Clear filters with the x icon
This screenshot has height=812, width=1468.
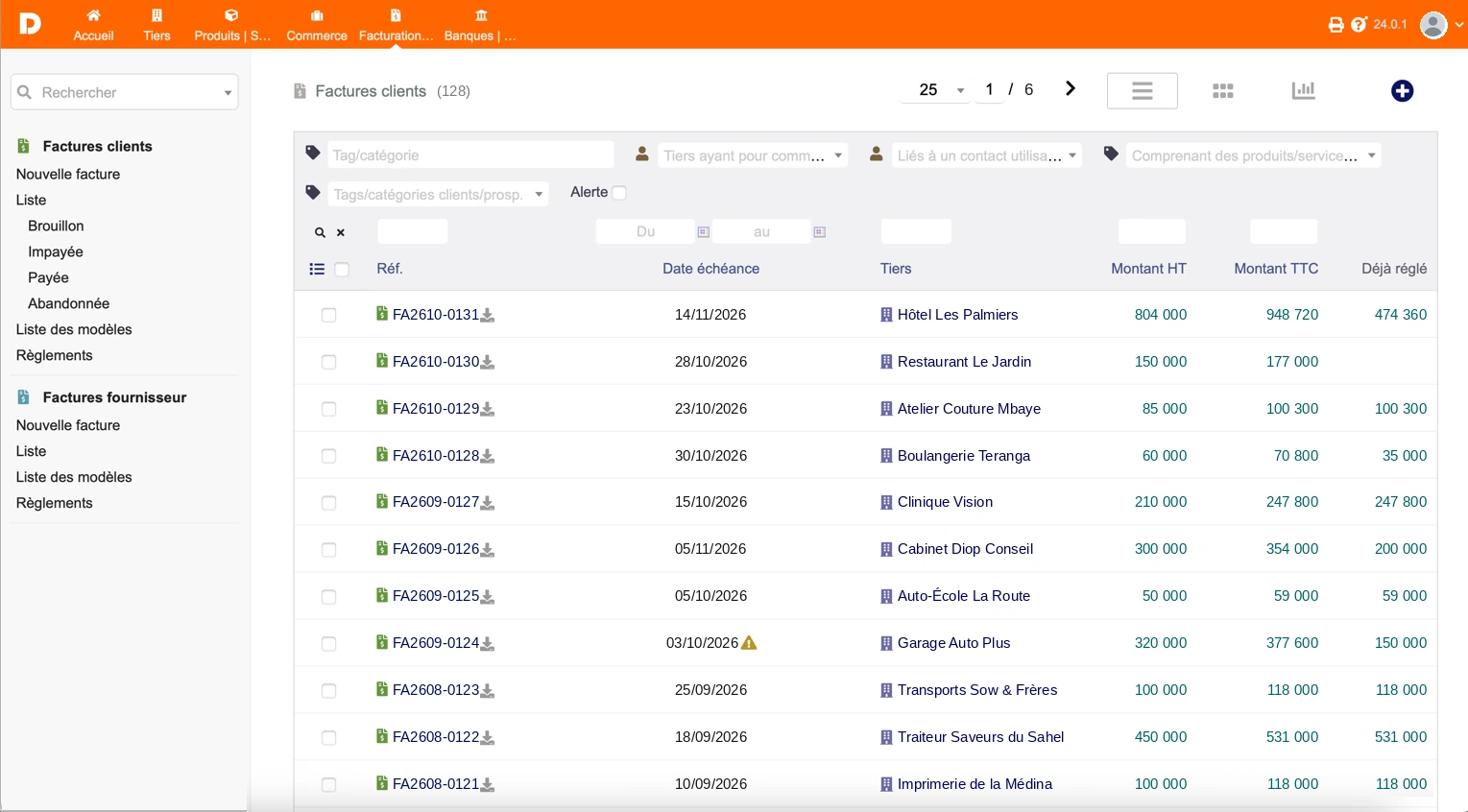pyautogui.click(x=341, y=232)
